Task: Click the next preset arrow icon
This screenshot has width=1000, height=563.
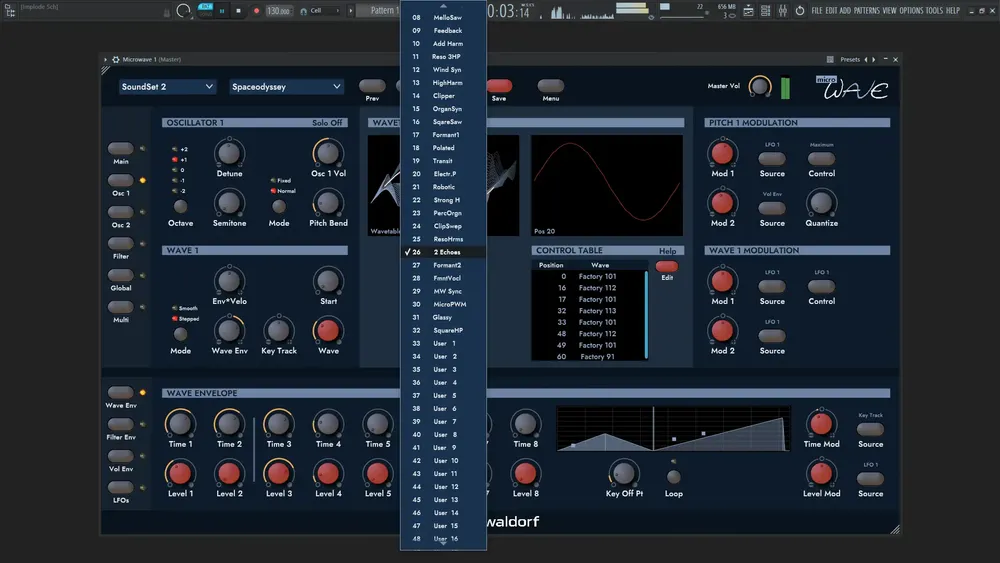Action: tap(874, 59)
